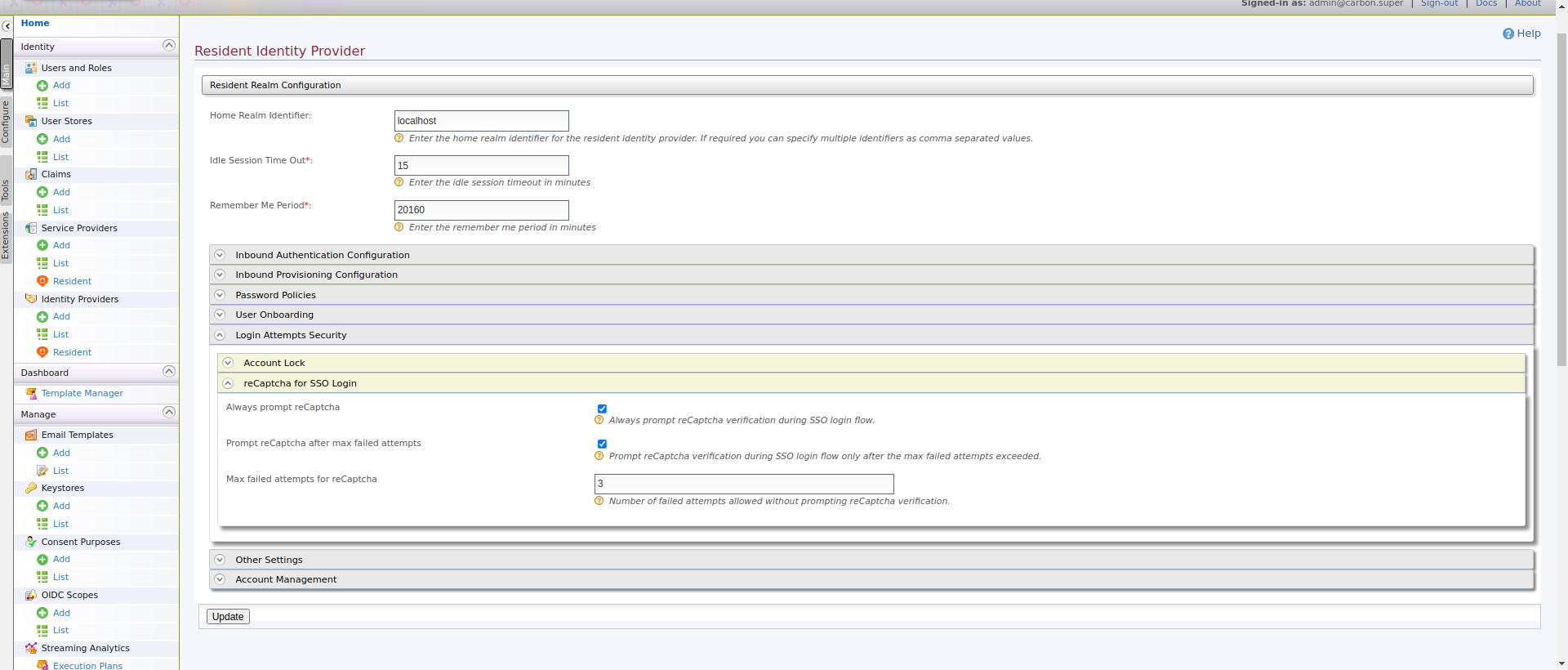
Task: Open Template Manager link
Action: click(x=82, y=393)
